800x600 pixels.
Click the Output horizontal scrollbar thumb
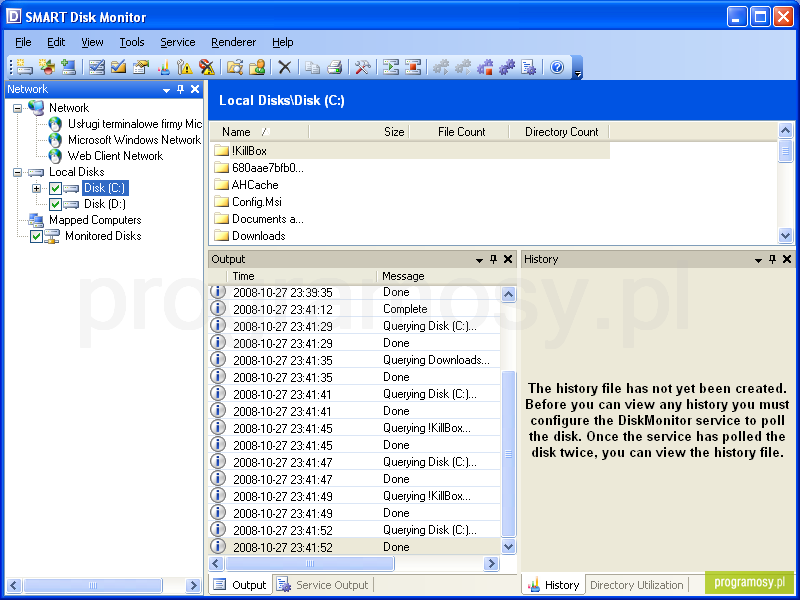310,563
